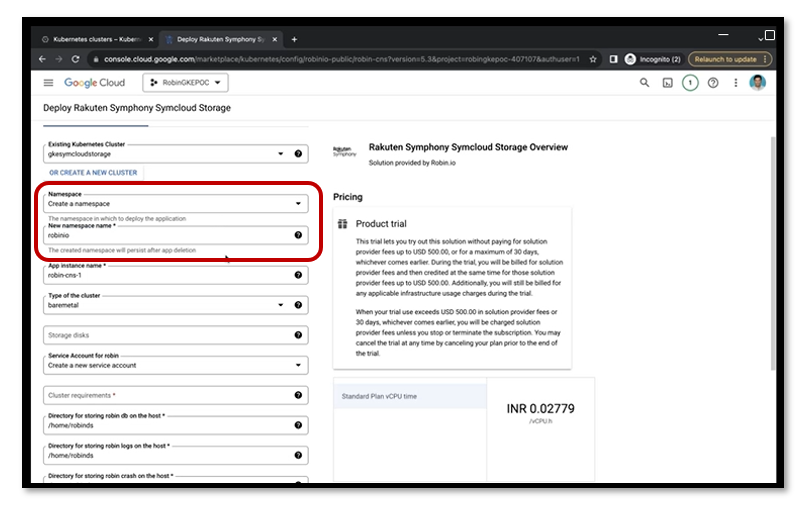The width and height of the screenshot is (805, 508).
Task: Click OR CREATE A NEW CLUSTER link
Action: click(x=93, y=173)
